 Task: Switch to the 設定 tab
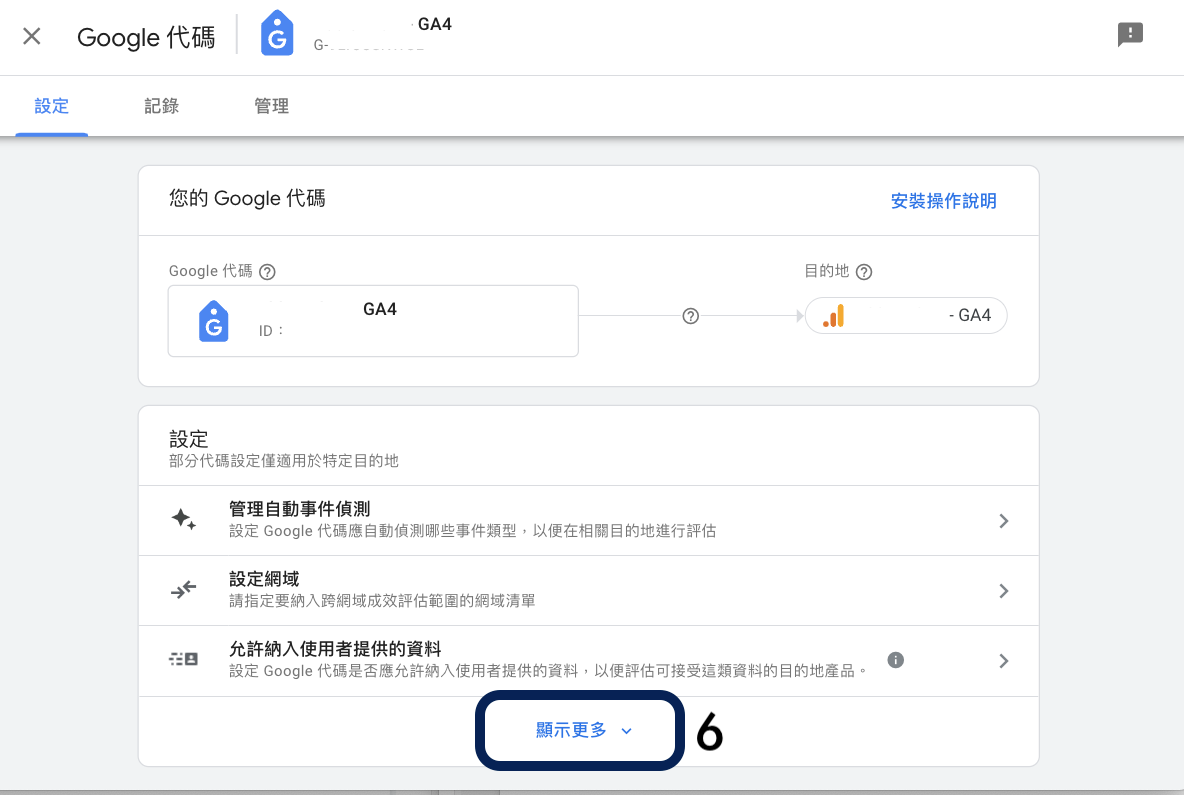click(x=51, y=106)
